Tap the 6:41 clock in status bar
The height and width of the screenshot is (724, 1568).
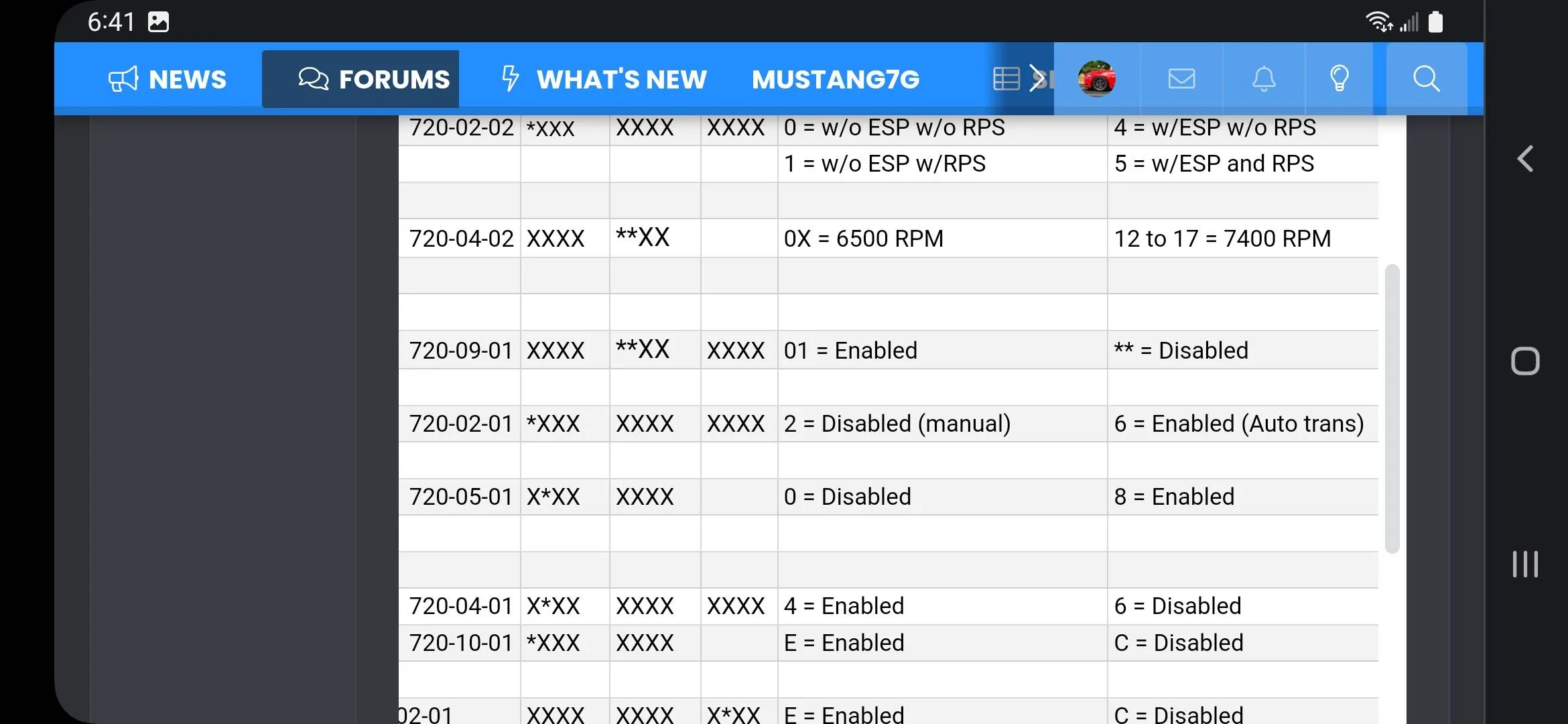coord(111,22)
